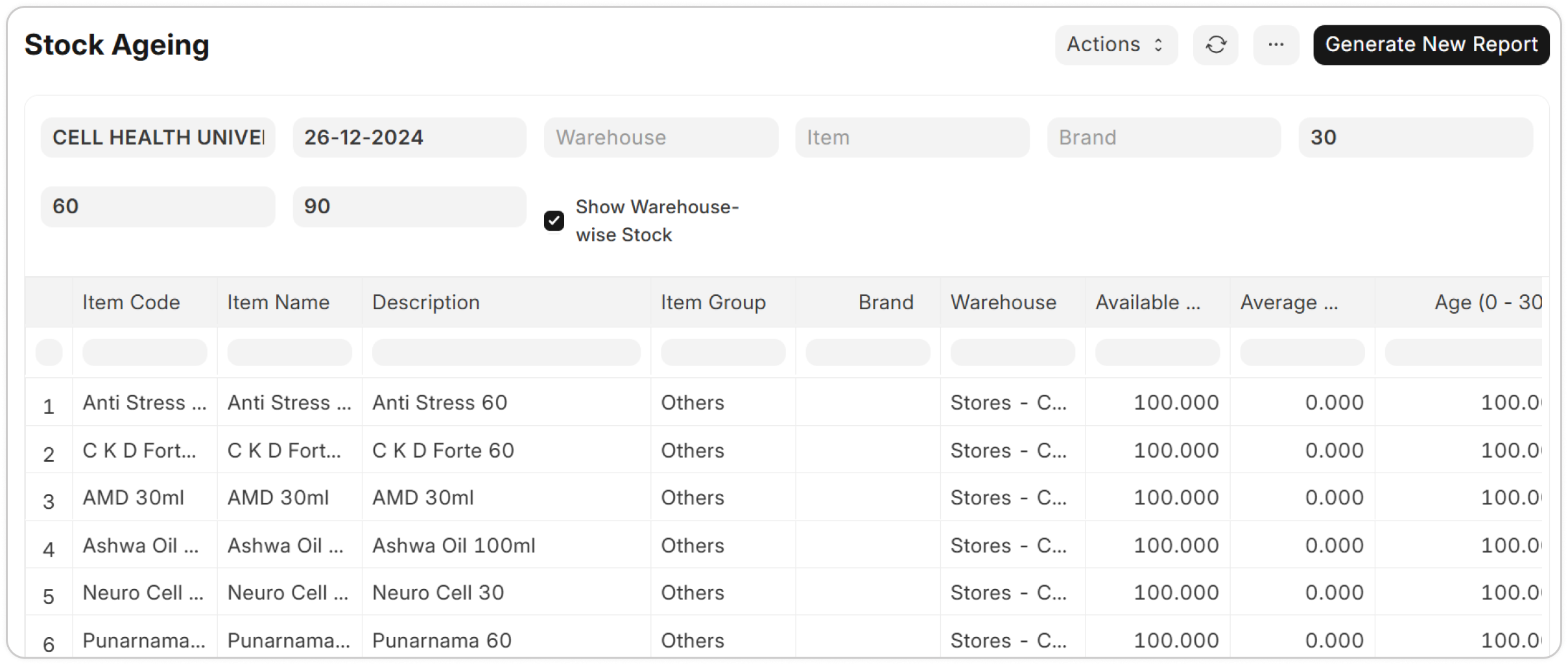This screenshot has height=665, width=1568.
Task: Sort by the Item Code column header
Action: pyautogui.click(x=132, y=303)
